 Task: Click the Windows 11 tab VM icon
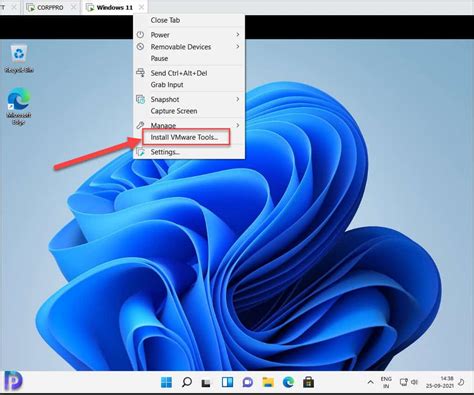coord(90,7)
